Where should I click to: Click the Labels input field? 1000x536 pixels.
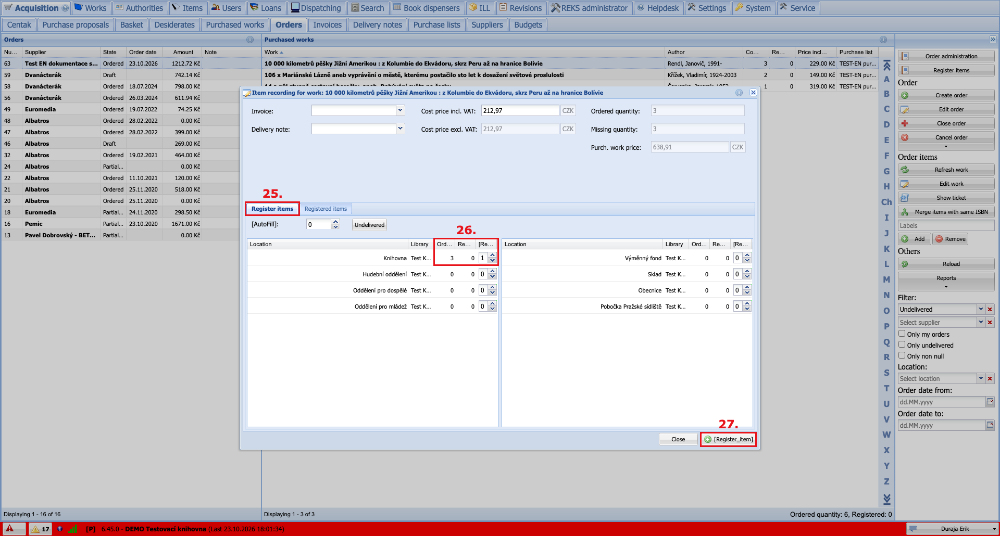pos(946,225)
